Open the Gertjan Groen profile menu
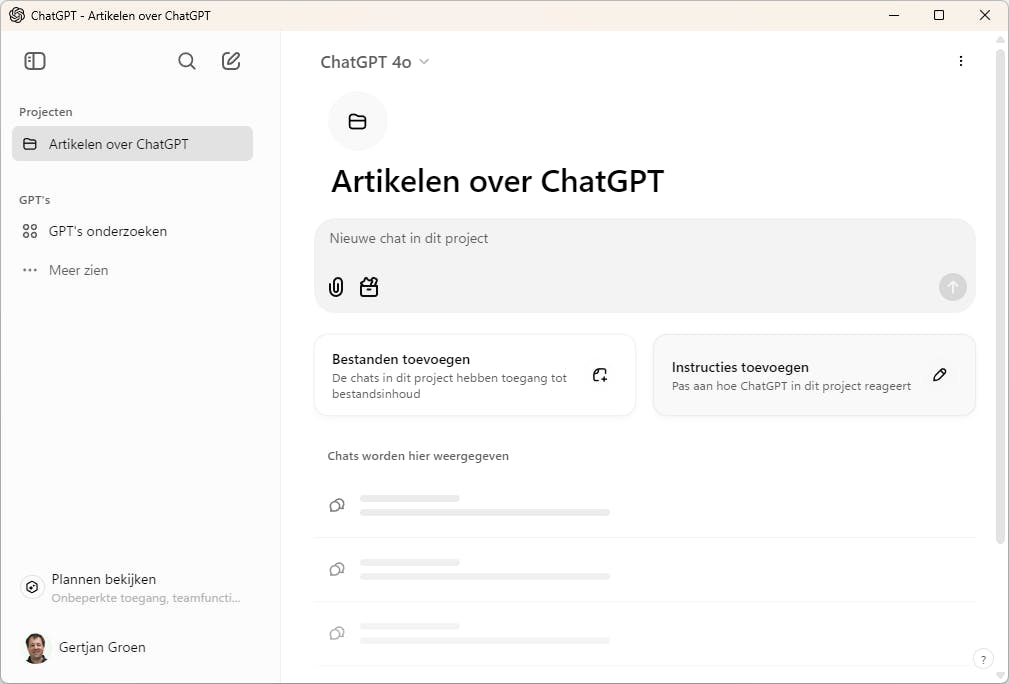 [100, 647]
